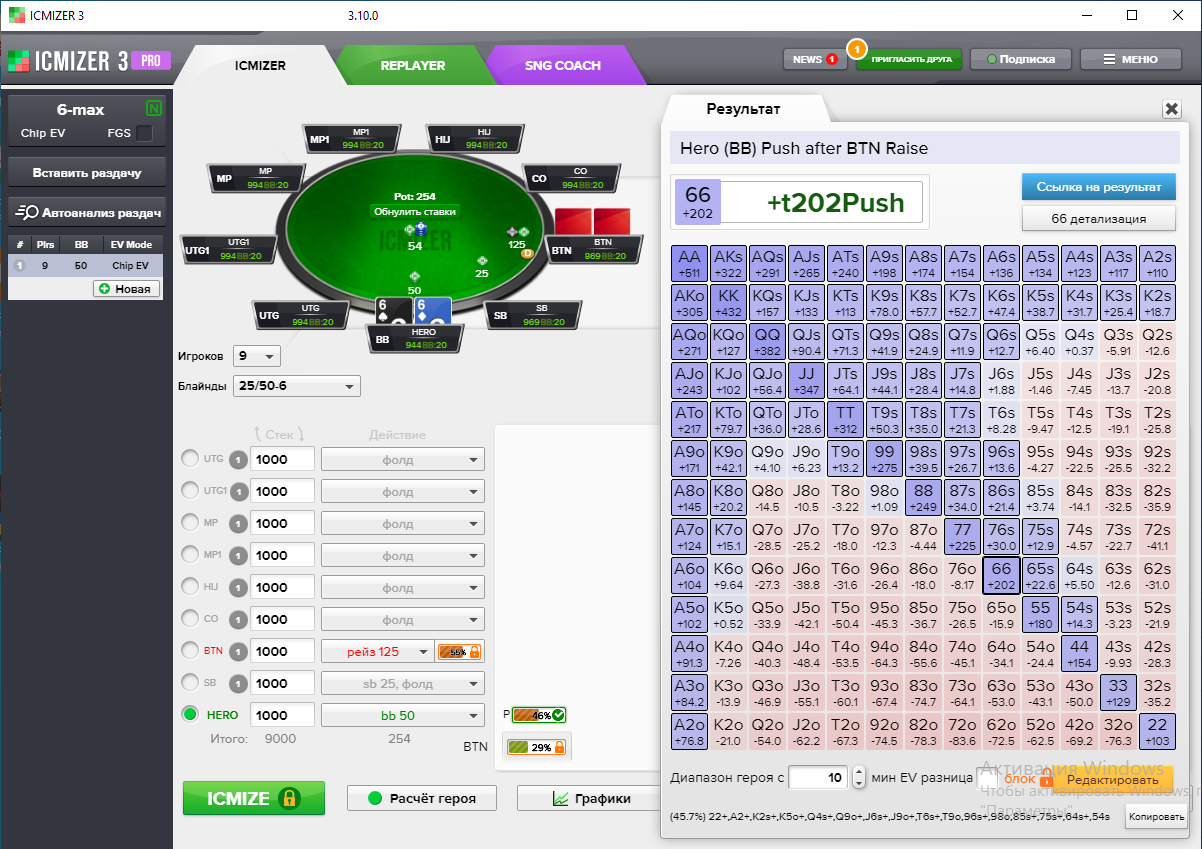Click Копировать button

1156,817
